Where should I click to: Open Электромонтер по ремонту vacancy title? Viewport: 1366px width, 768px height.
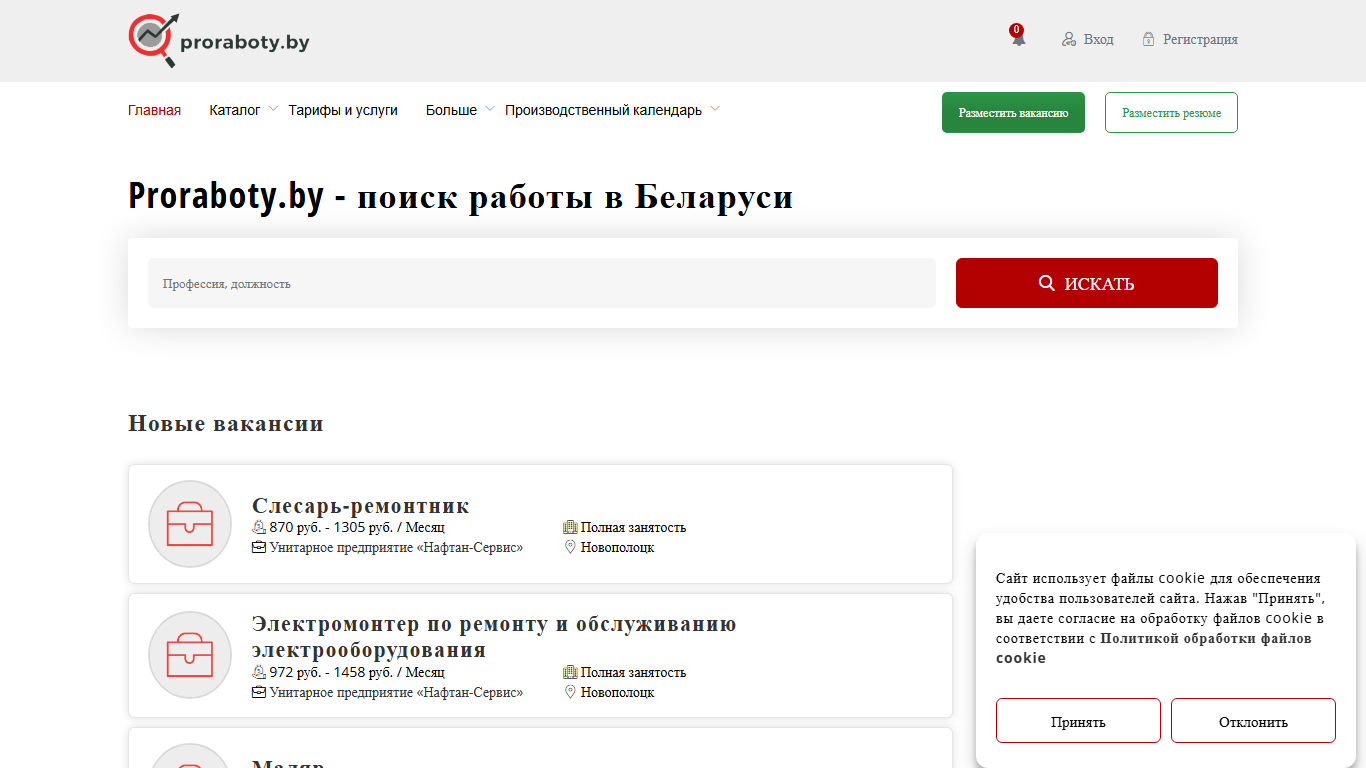click(494, 637)
